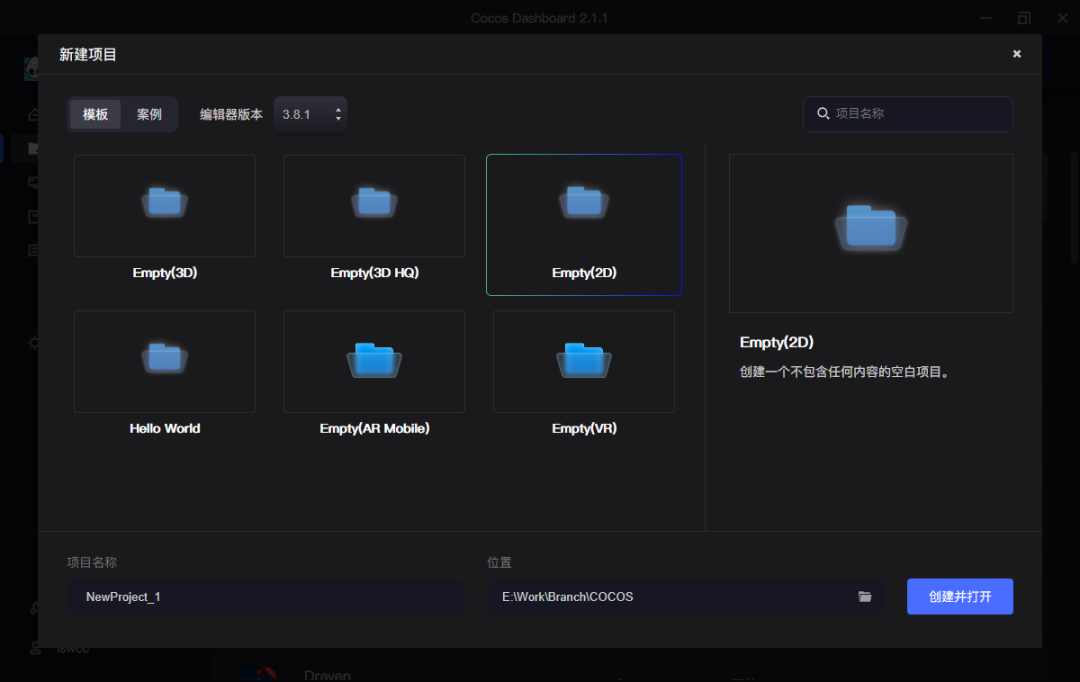This screenshot has height=682, width=1080.
Task: Choose the Empty(2D) template card
Action: [x=584, y=225]
